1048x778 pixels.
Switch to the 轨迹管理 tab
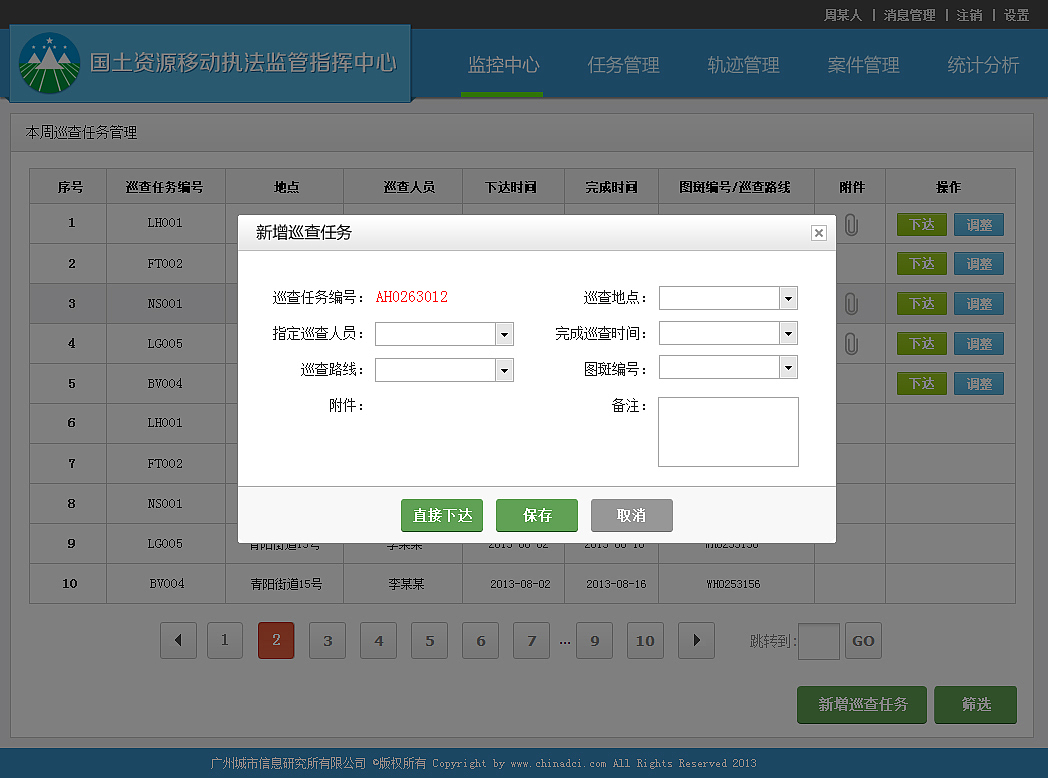point(743,65)
